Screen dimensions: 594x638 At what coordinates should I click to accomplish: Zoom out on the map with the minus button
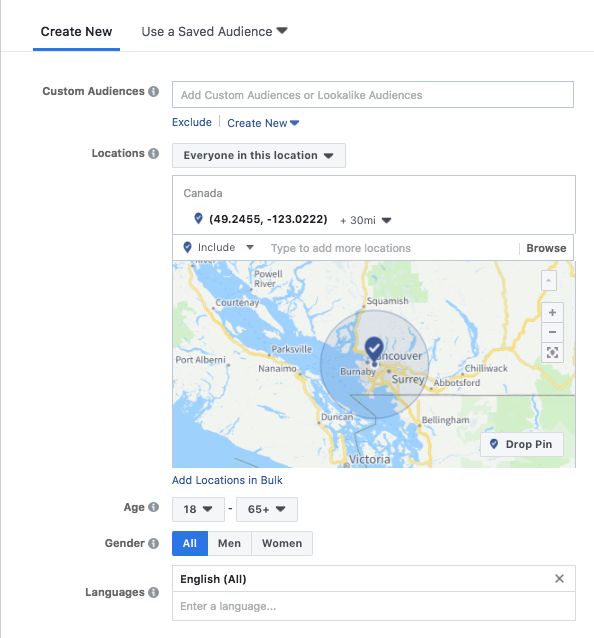click(x=552, y=332)
